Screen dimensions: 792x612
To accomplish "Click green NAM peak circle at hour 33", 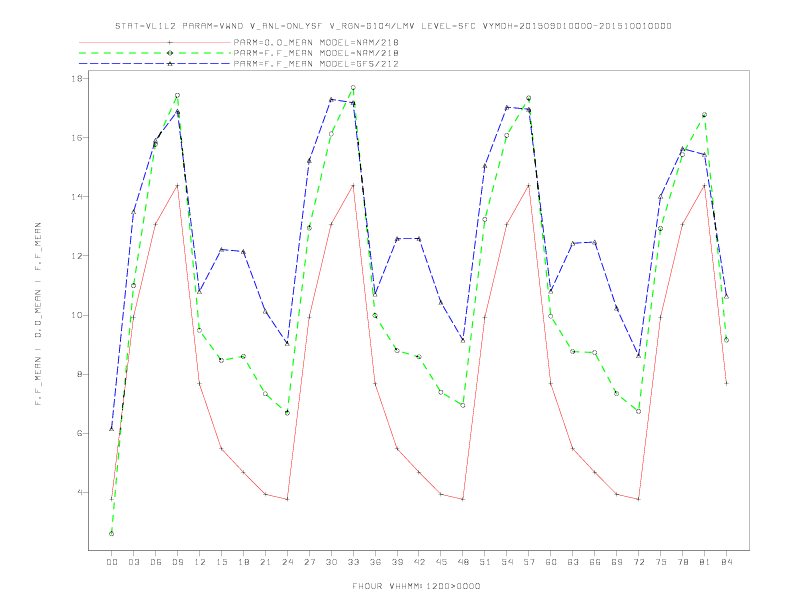I will tap(353, 88).
